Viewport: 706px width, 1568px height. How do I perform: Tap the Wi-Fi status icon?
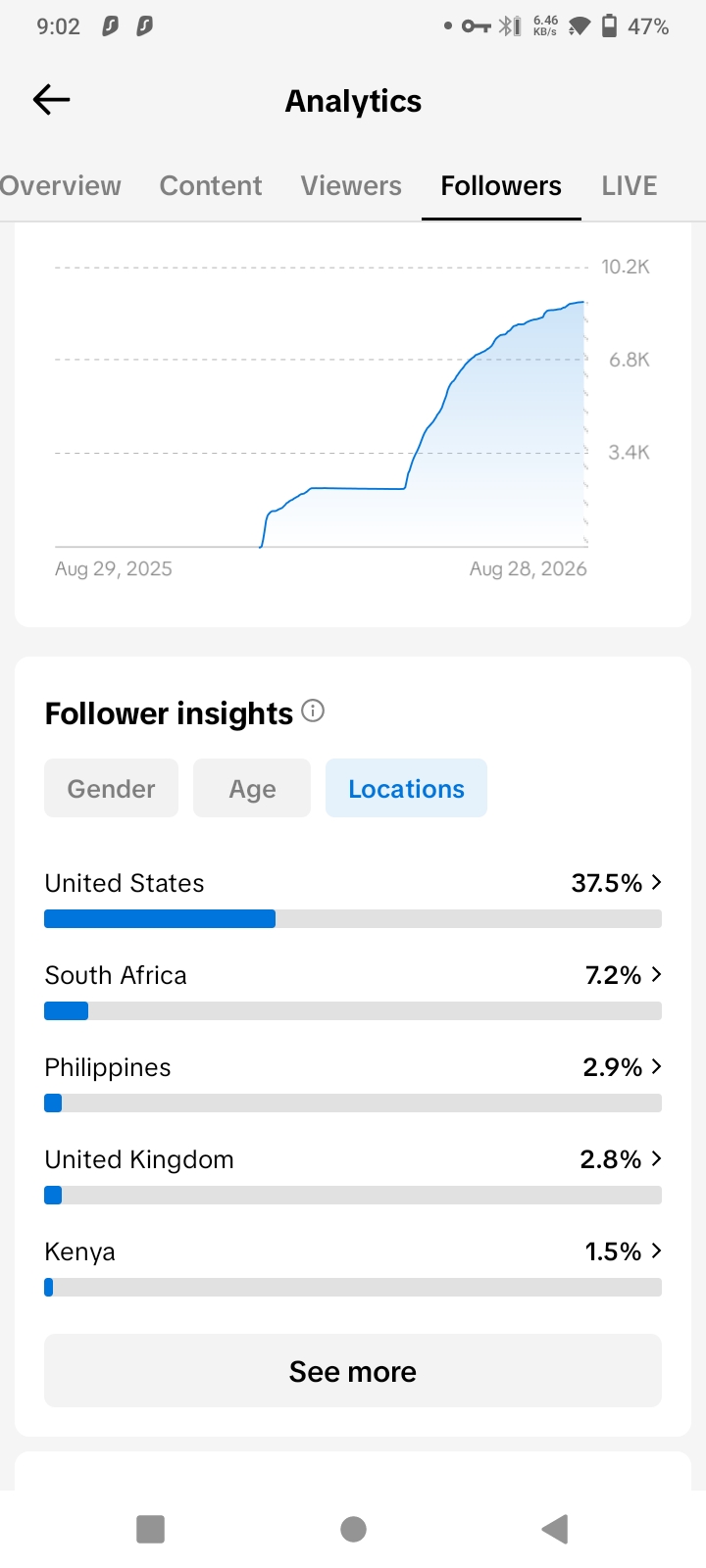click(579, 26)
